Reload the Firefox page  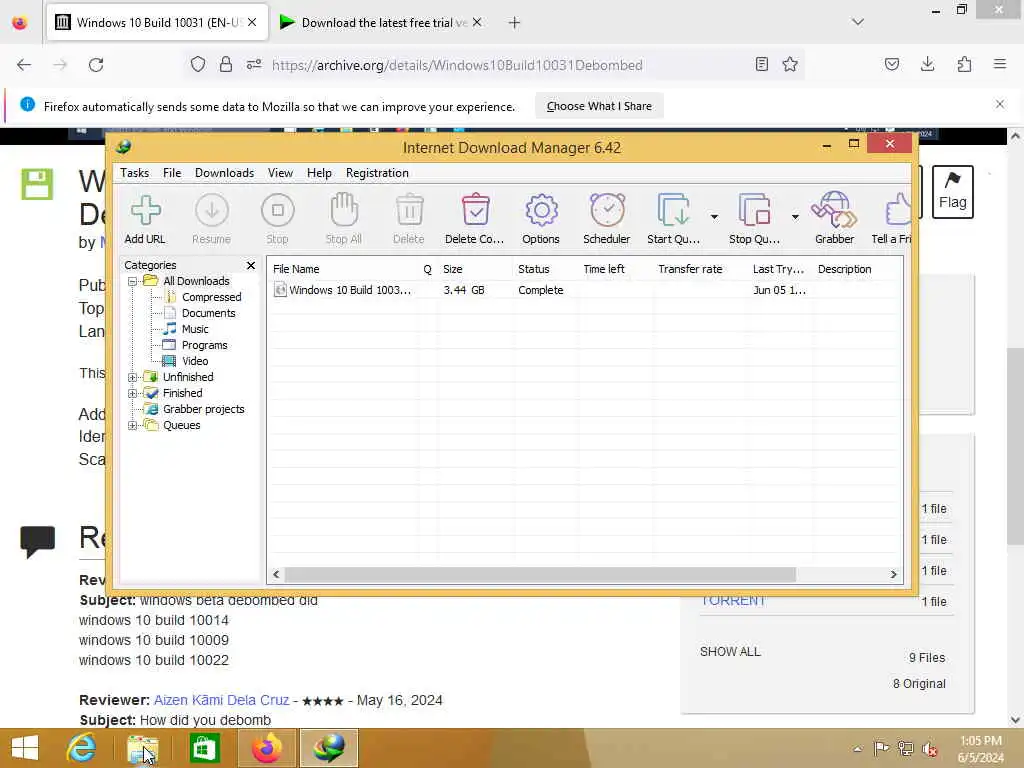click(x=96, y=65)
